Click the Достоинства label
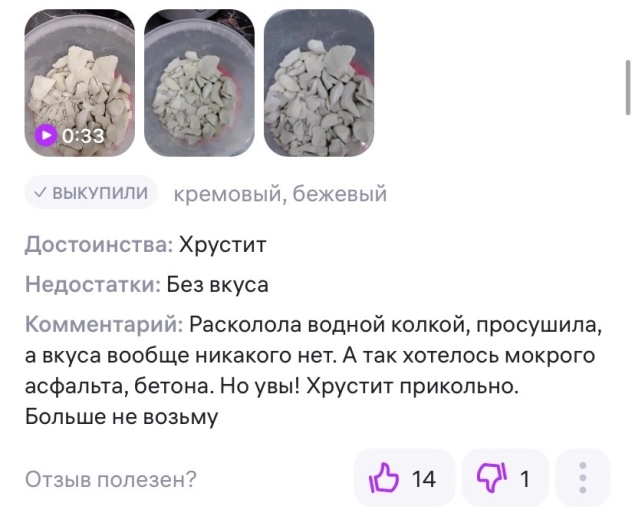 (x=99, y=245)
